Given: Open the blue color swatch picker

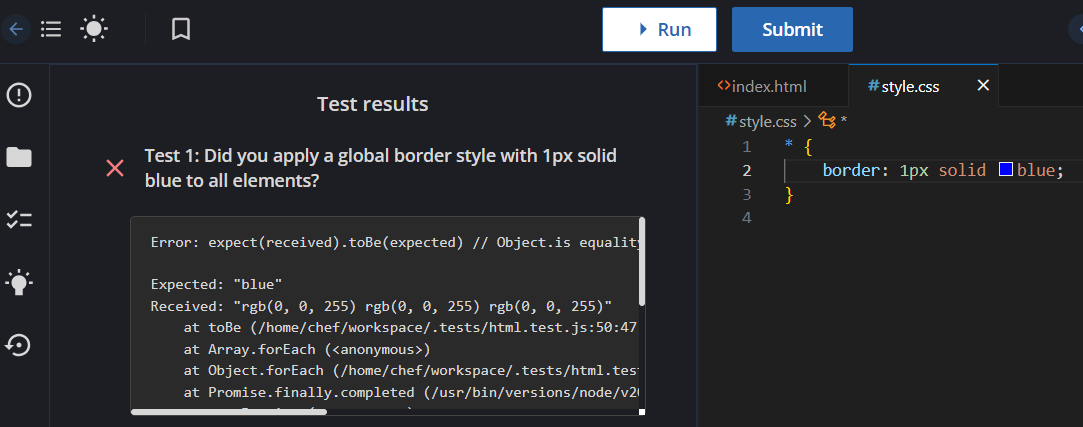Looking at the screenshot, I should (1006, 169).
